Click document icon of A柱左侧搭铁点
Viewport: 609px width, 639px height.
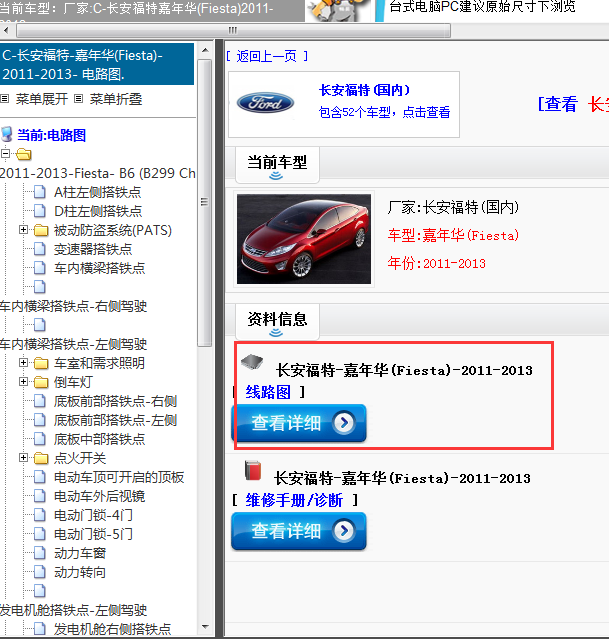pos(40,192)
